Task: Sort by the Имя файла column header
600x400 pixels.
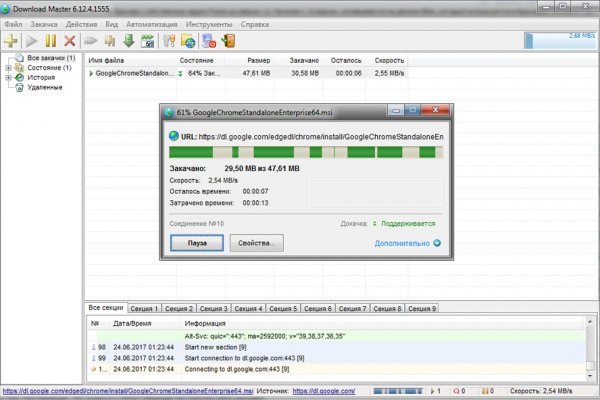Action: point(132,60)
